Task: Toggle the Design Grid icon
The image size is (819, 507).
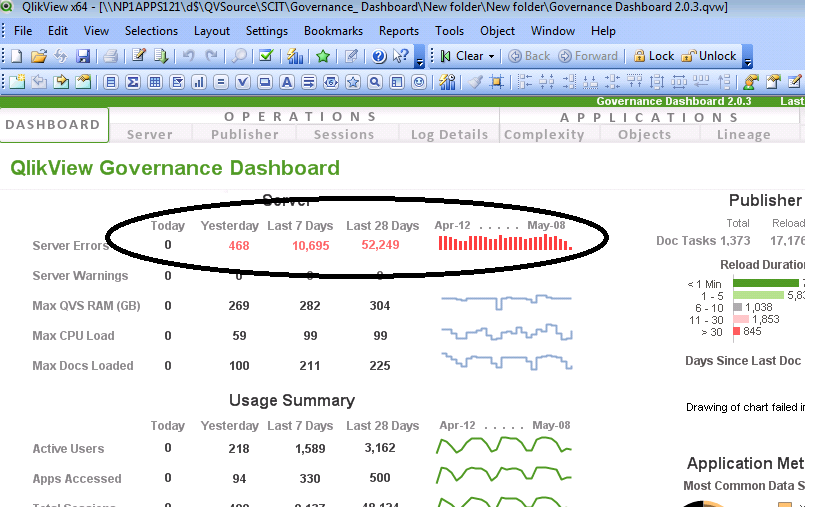Action: click(x=497, y=82)
